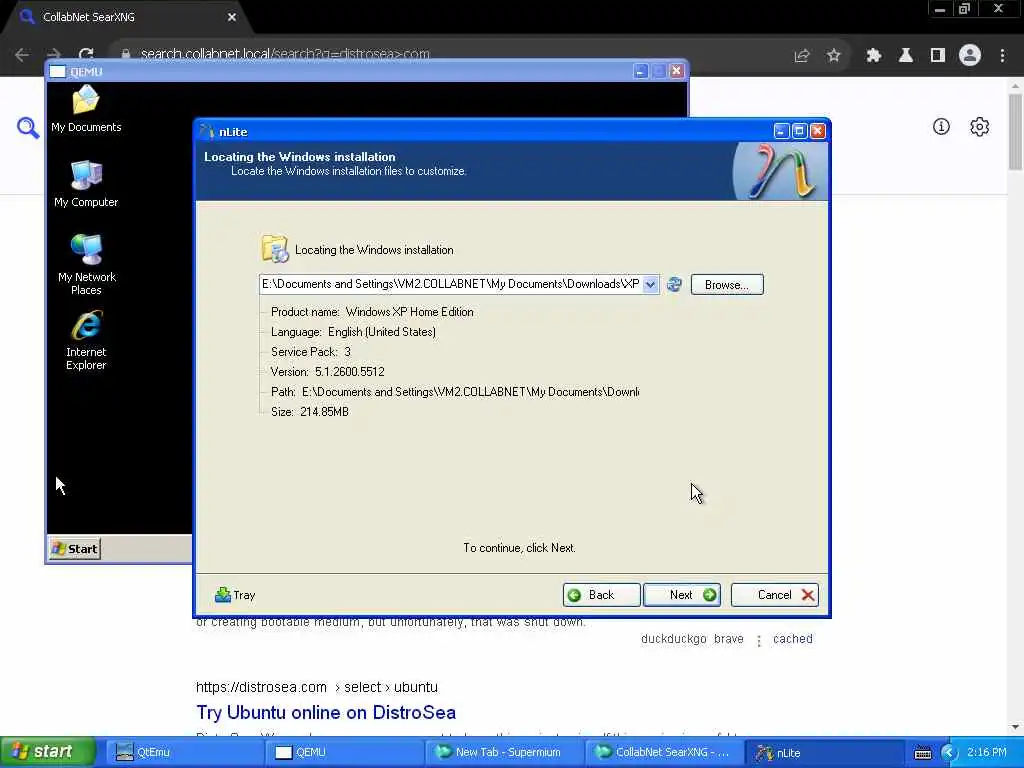Open SearXNG preferences gear icon
The image size is (1024, 768).
coord(980,127)
